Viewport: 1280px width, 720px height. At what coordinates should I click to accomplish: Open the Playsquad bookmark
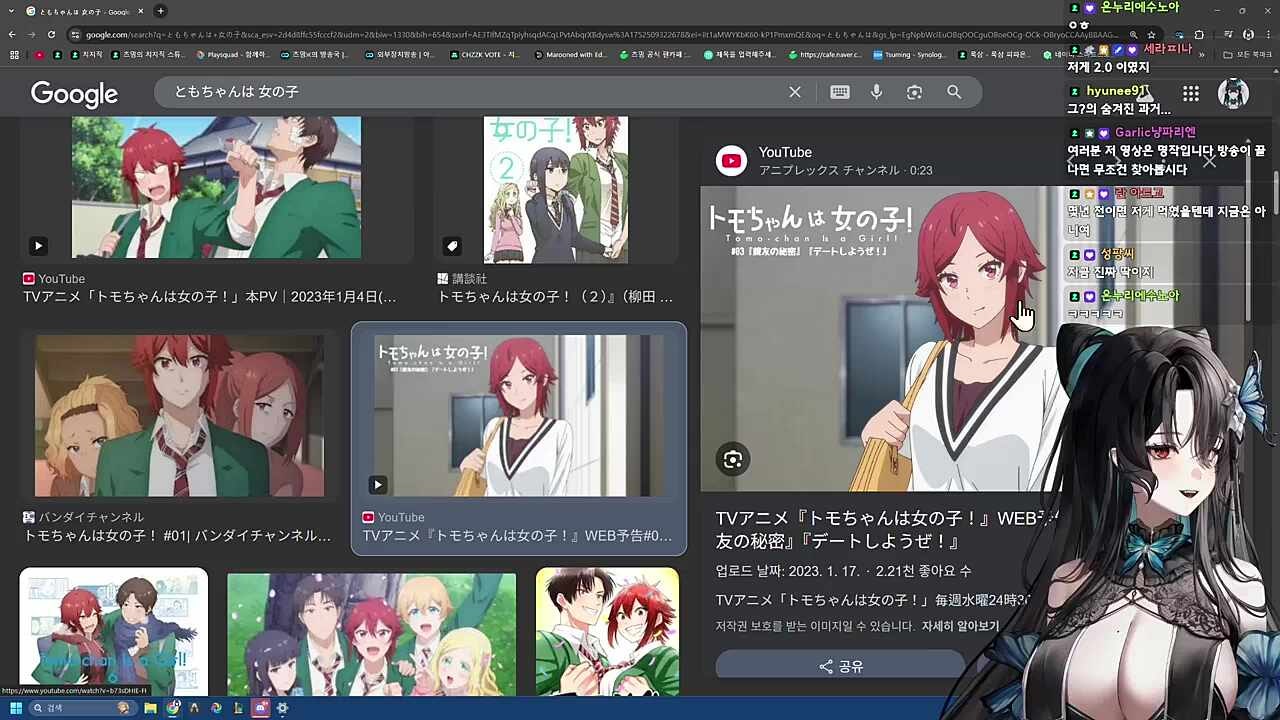click(232, 55)
